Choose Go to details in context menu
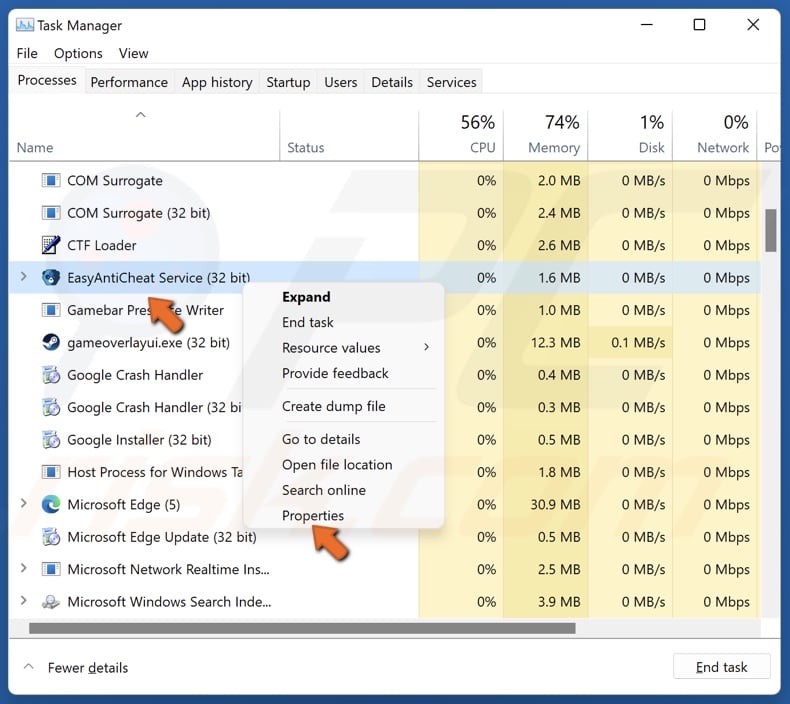Screen dimensions: 790x704 click(x=344, y=439)
